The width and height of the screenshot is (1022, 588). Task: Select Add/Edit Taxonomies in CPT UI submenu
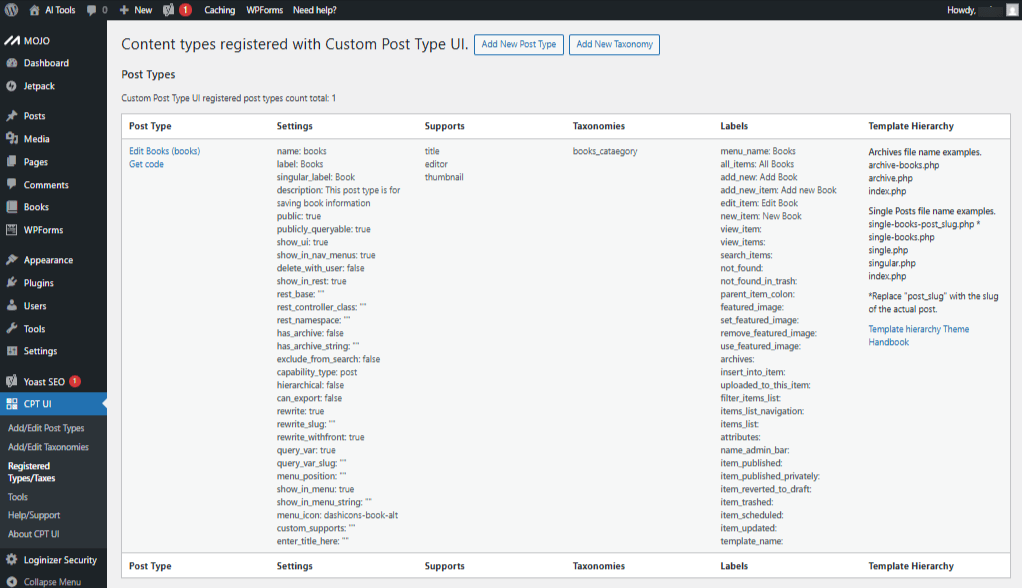(48, 447)
